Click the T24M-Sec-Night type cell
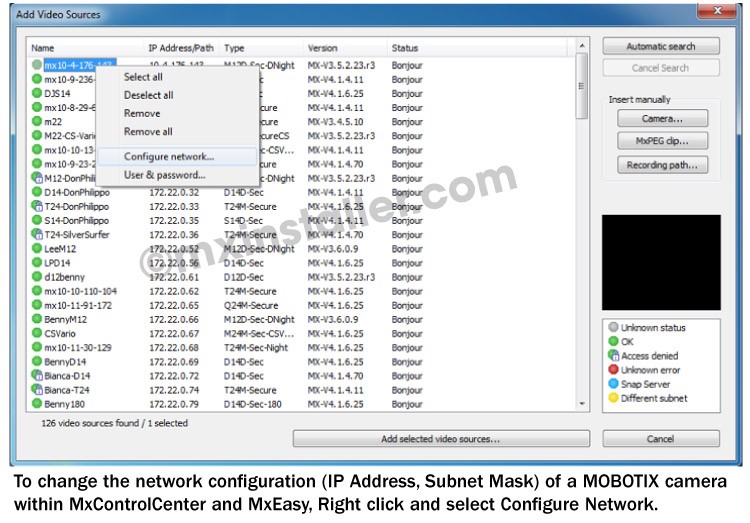 [256, 348]
